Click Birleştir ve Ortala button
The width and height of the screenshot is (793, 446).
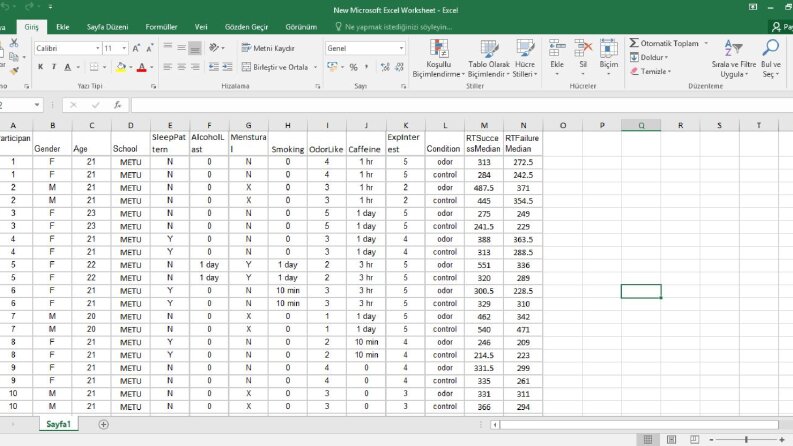click(x=275, y=67)
